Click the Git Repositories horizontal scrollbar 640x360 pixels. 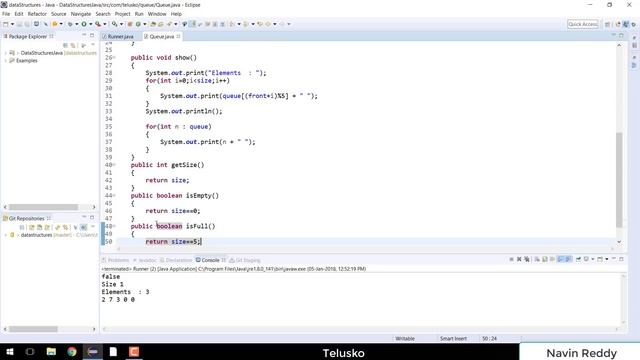coord(33,329)
